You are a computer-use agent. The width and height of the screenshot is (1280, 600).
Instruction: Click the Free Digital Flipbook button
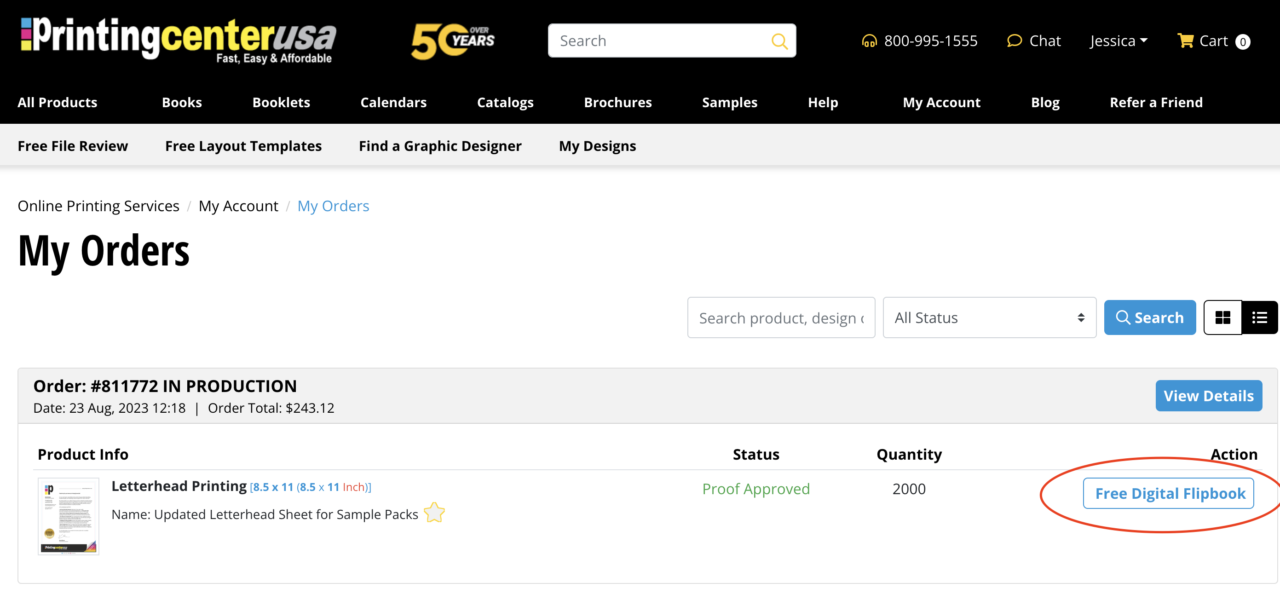point(1168,493)
